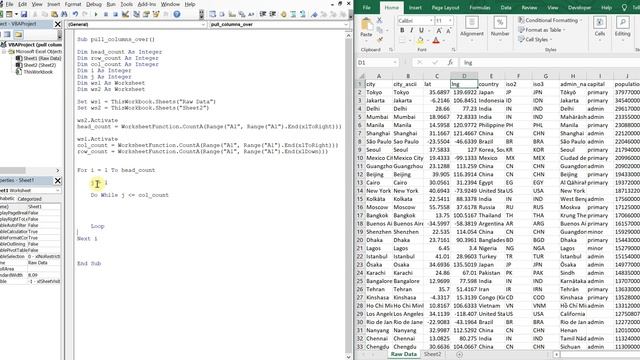The width and height of the screenshot is (640, 360).
Task: Close the Project Explorer pane
Action: coord(58,24)
